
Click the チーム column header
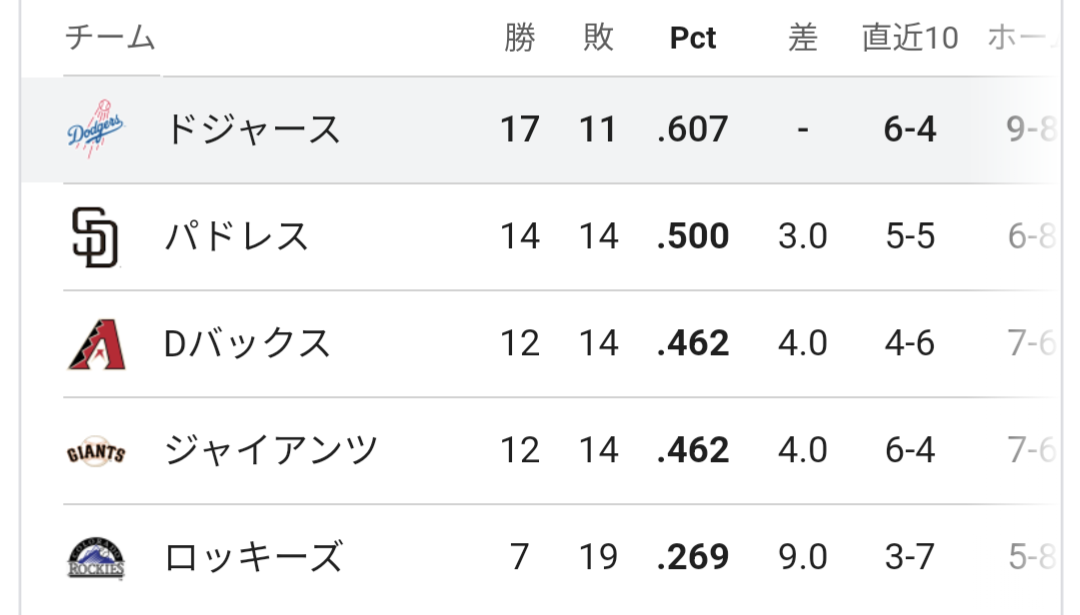click(x=110, y=38)
